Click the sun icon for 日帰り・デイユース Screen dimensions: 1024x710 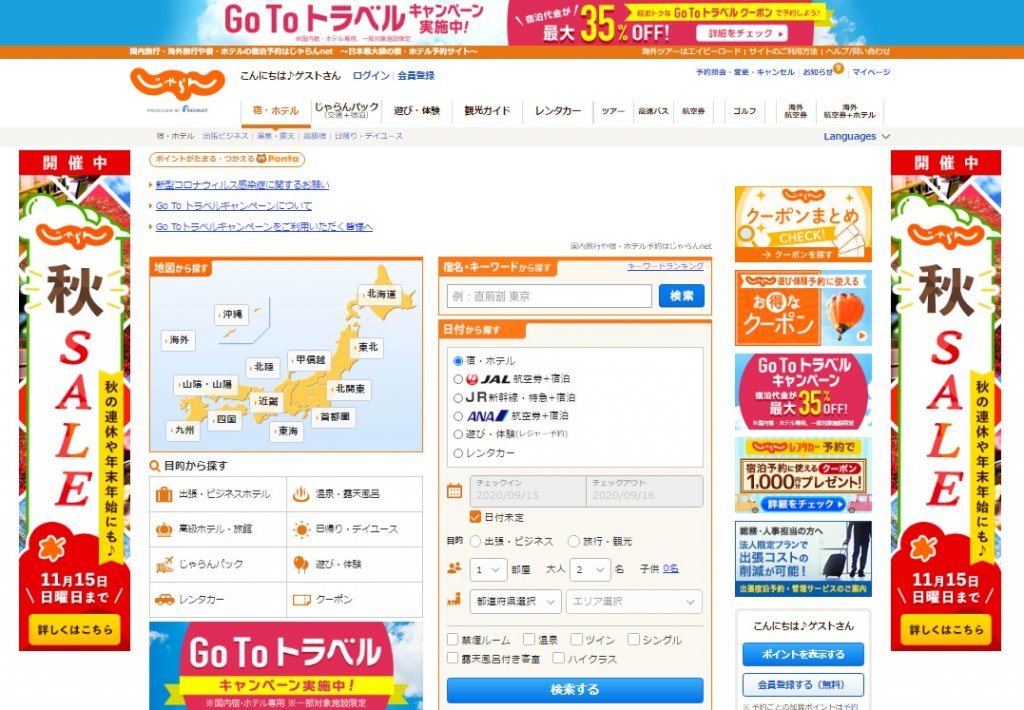click(301, 529)
